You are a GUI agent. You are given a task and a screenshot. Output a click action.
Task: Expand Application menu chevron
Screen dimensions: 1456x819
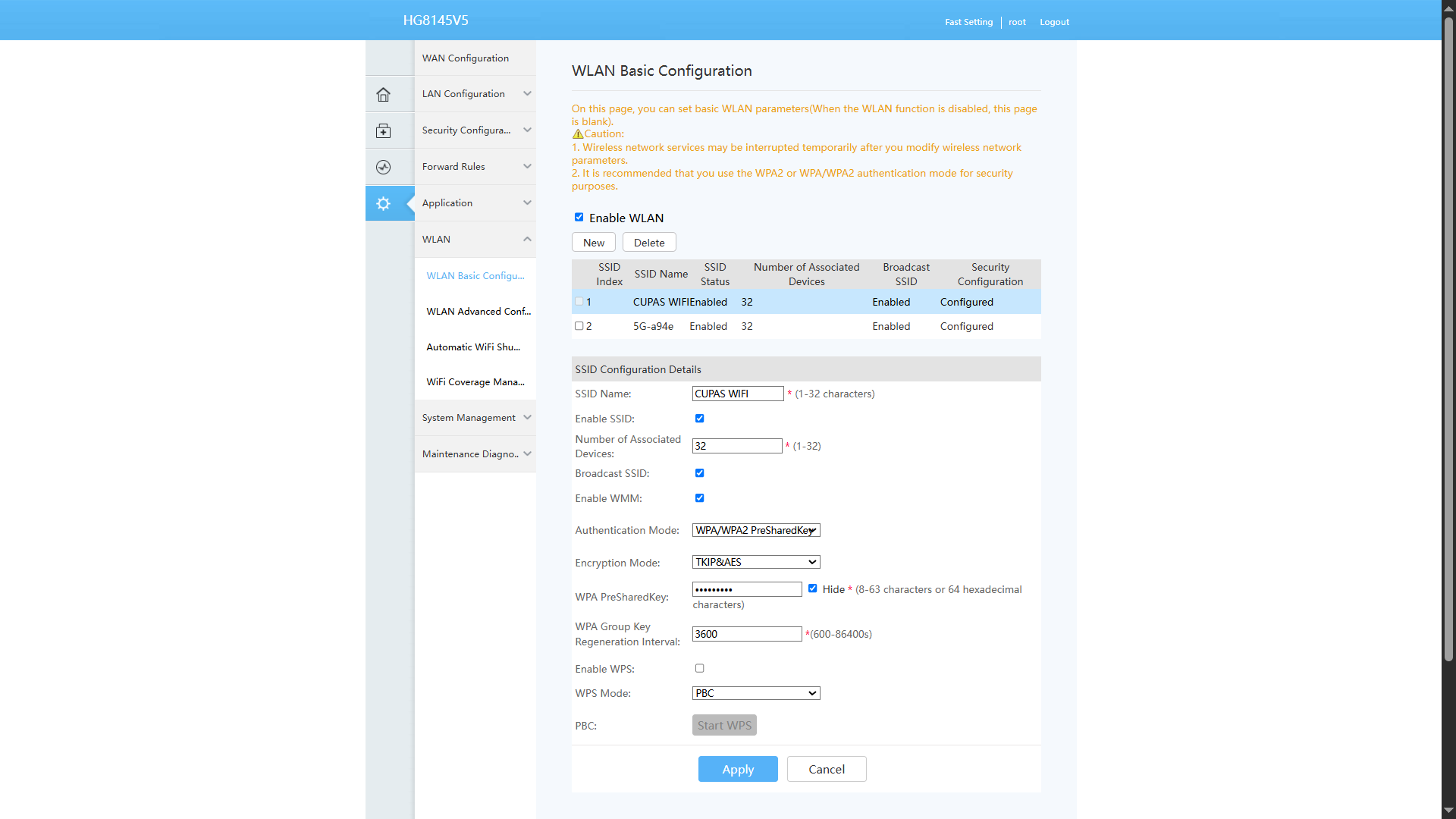coord(527,203)
